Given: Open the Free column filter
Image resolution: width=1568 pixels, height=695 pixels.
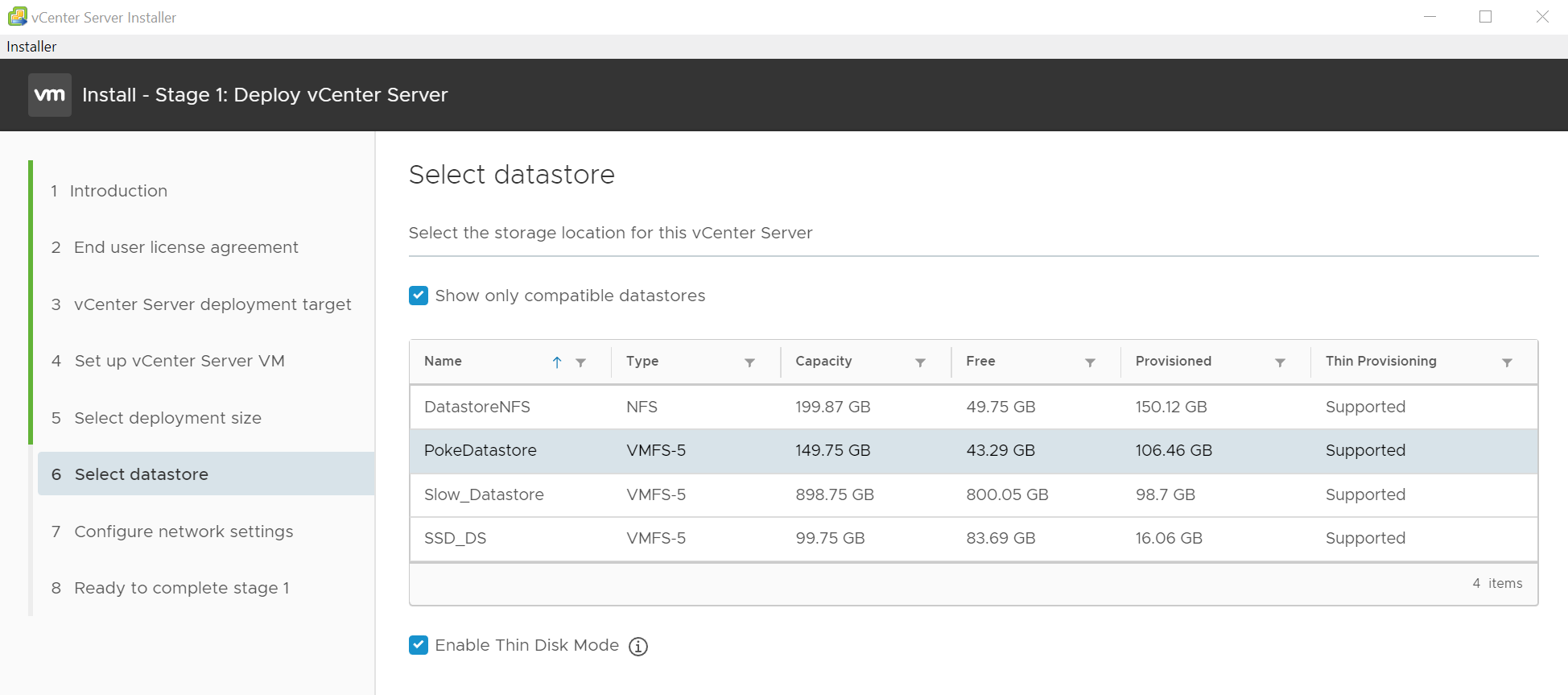Looking at the screenshot, I should (1090, 362).
